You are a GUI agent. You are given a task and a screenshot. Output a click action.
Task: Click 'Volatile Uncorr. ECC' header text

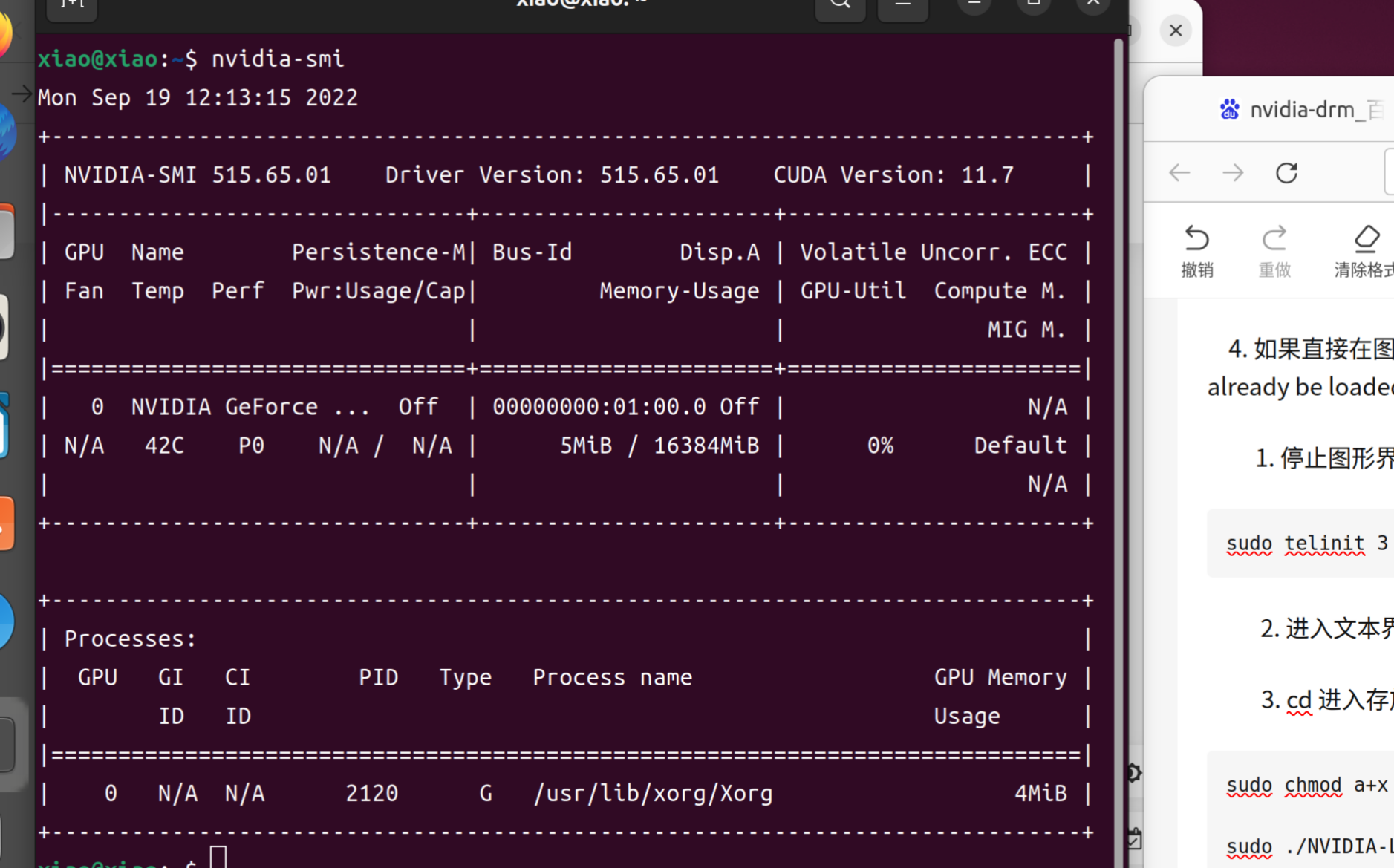(x=934, y=252)
